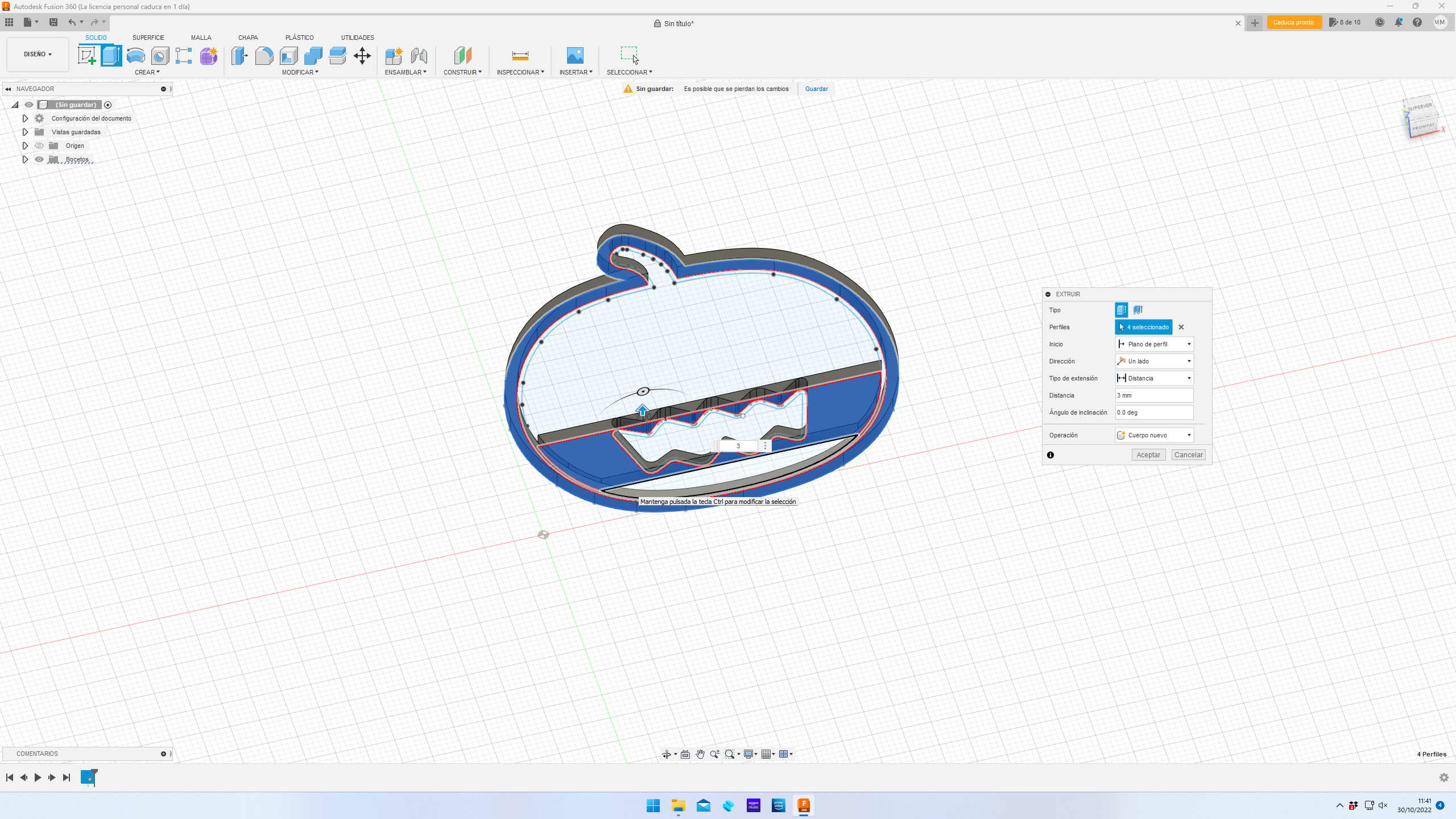Screen dimensions: 1456x819
Task: Activate the Sin guardar component radio button
Action: [107, 105]
